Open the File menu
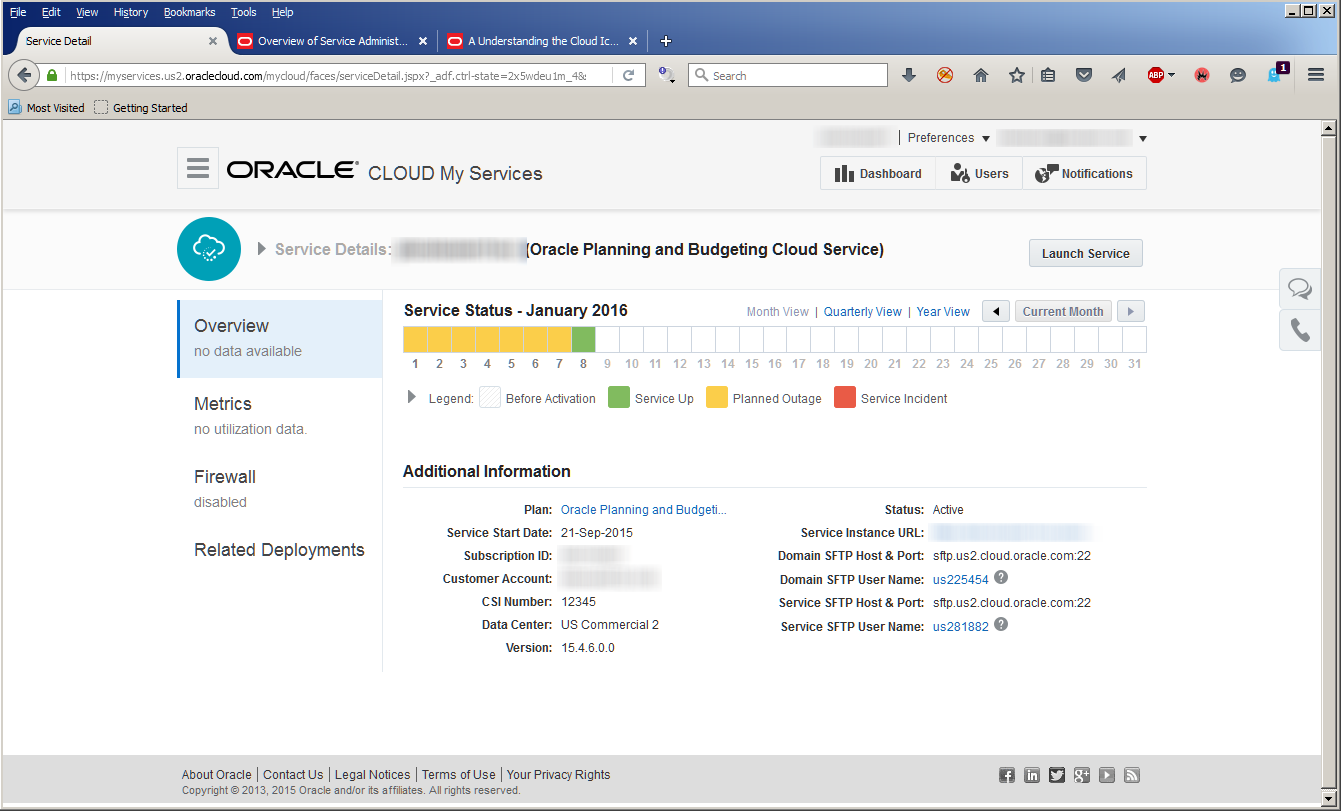1341x811 pixels. pyautogui.click(x=18, y=12)
